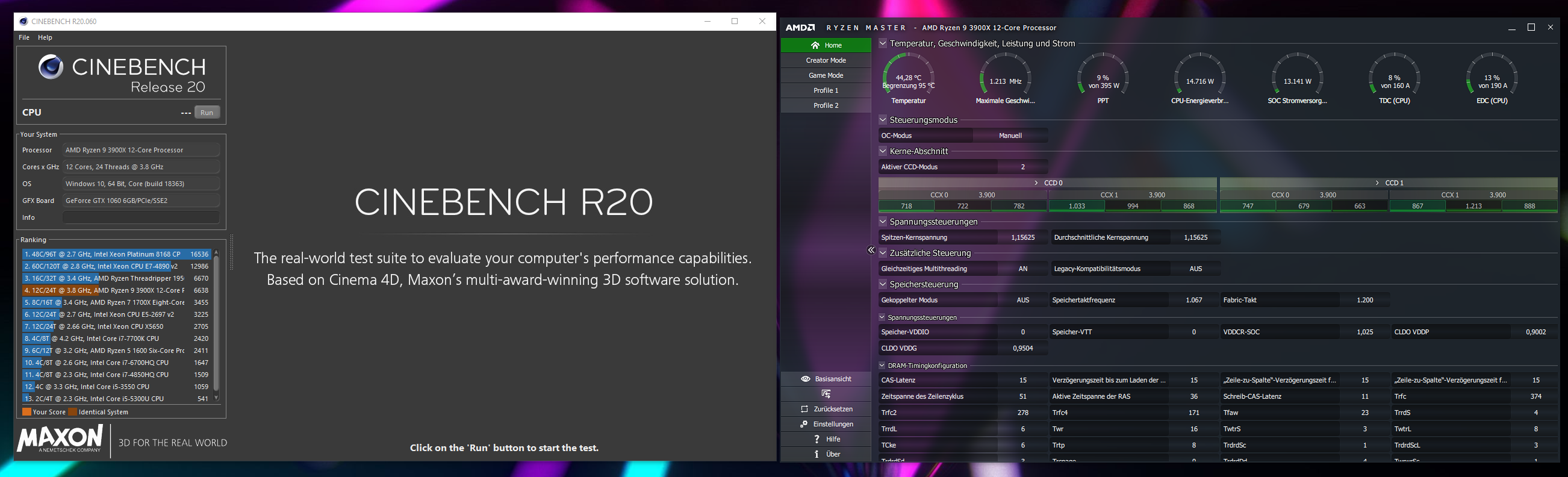The image size is (1568, 477).
Task: Click the Speichertaktfrequenz value 1.067
Action: (1194, 300)
